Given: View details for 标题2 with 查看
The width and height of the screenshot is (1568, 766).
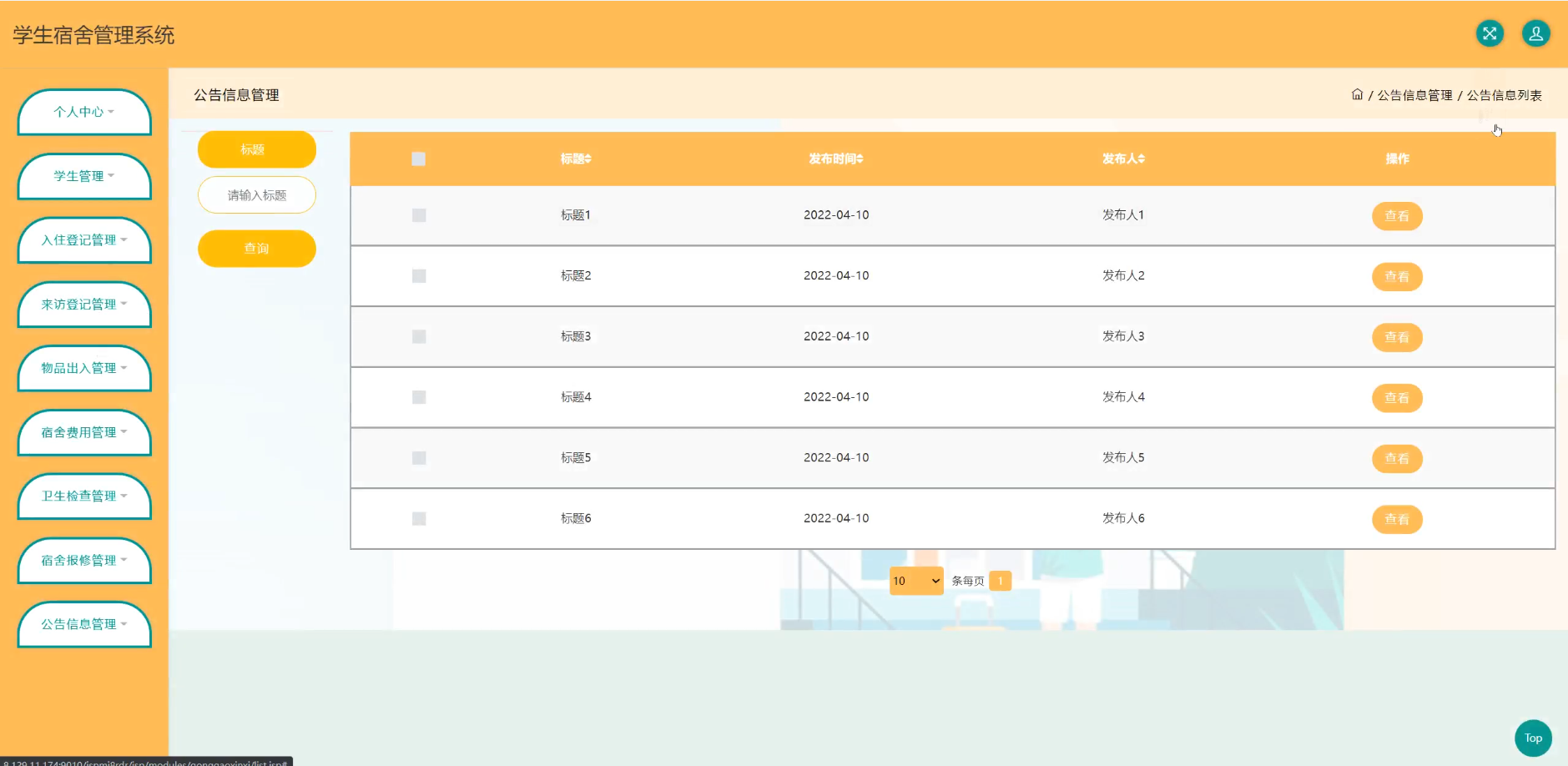Looking at the screenshot, I should click(x=1397, y=277).
